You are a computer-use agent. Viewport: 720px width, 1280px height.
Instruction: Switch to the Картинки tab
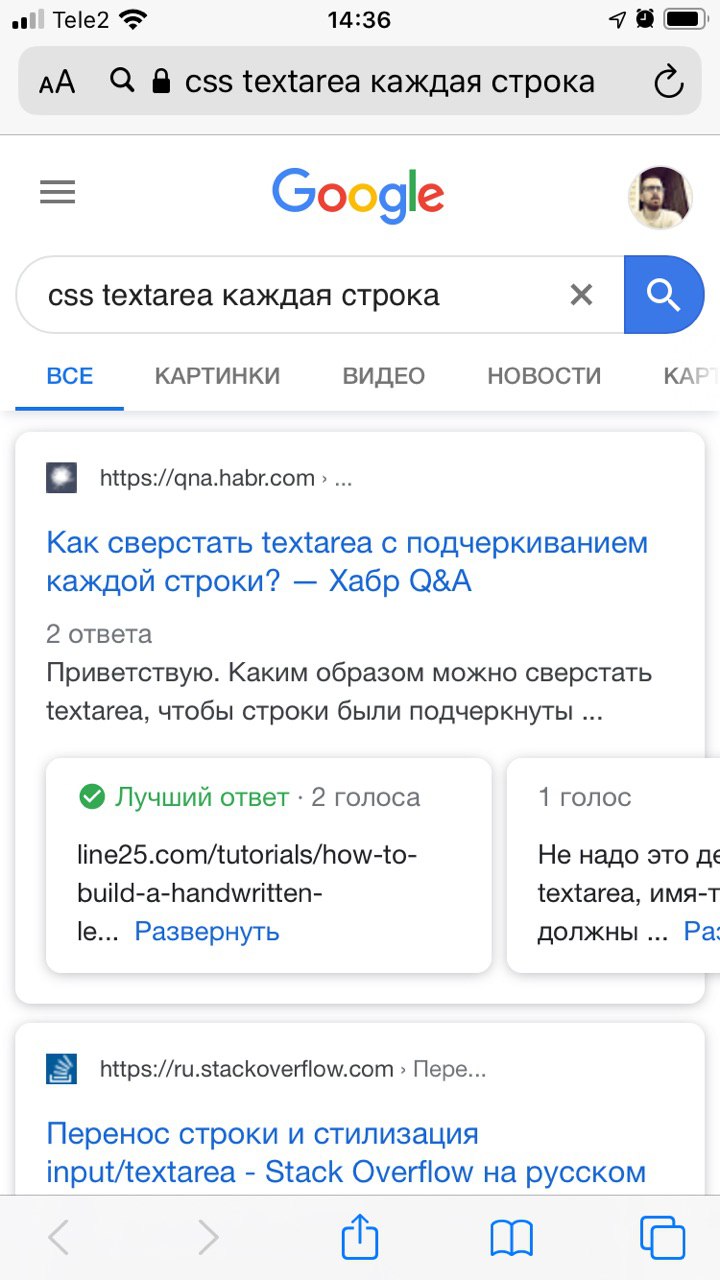(217, 376)
